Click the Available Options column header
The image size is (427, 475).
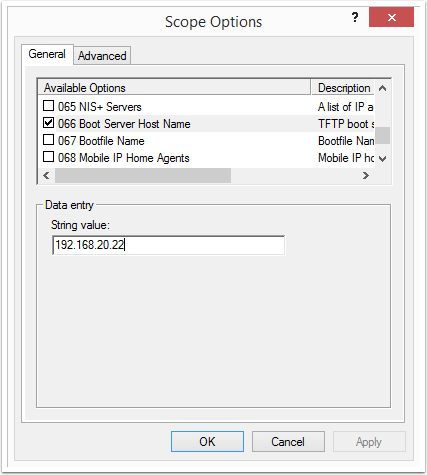click(x=175, y=88)
